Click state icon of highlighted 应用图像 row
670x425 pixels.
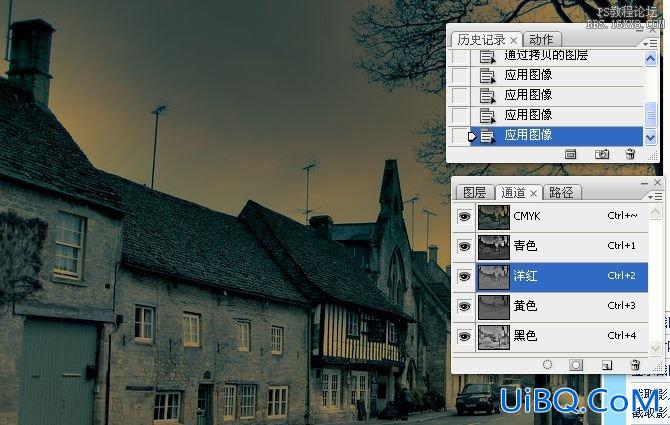(487, 136)
